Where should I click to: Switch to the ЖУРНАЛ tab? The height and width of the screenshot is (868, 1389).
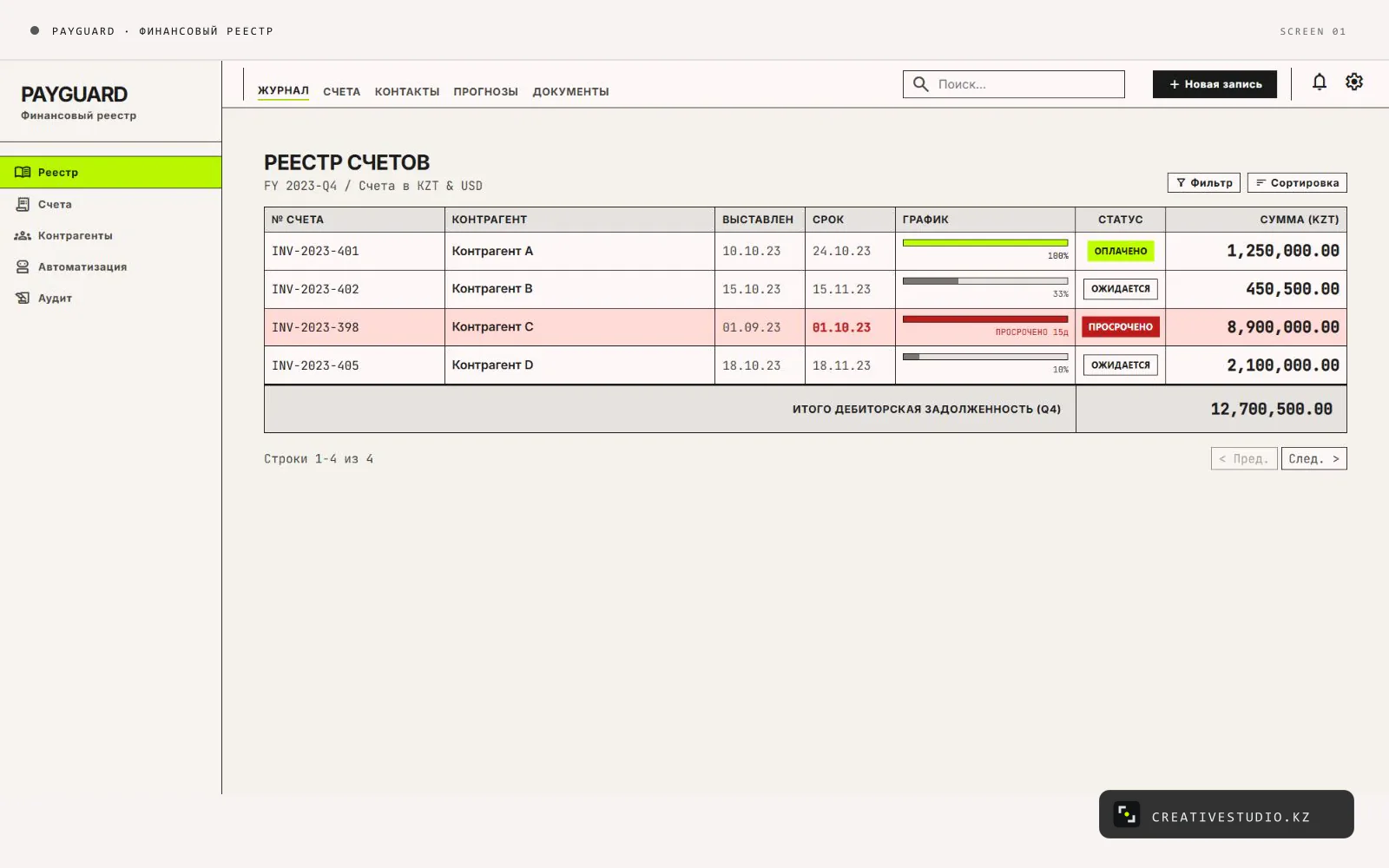point(283,90)
